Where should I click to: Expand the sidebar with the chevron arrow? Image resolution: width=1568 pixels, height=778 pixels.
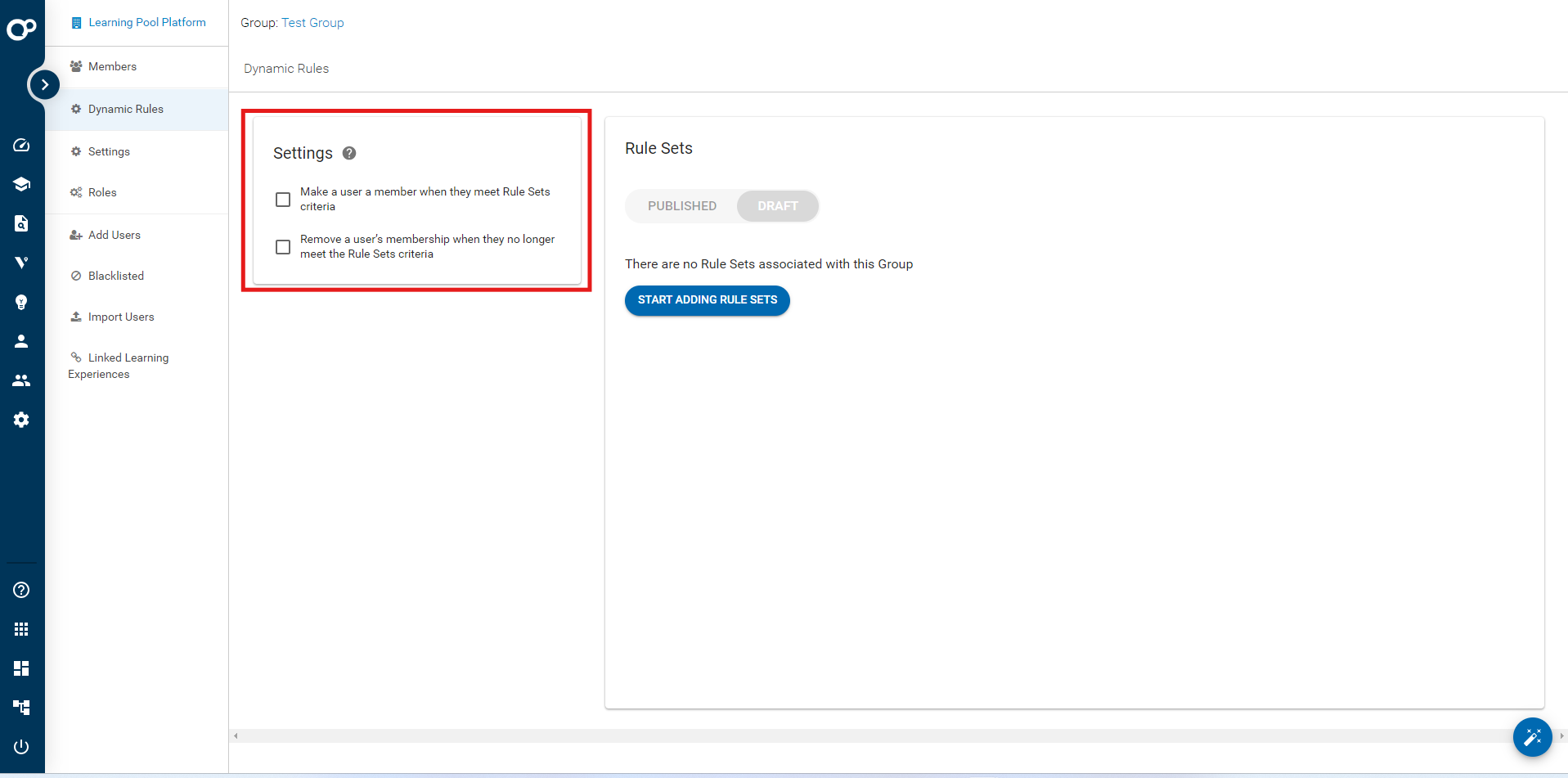click(45, 84)
